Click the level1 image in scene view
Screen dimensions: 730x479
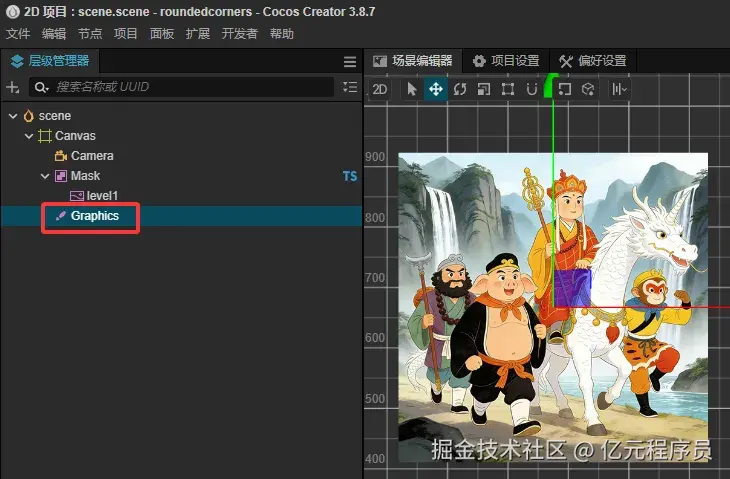pos(553,307)
